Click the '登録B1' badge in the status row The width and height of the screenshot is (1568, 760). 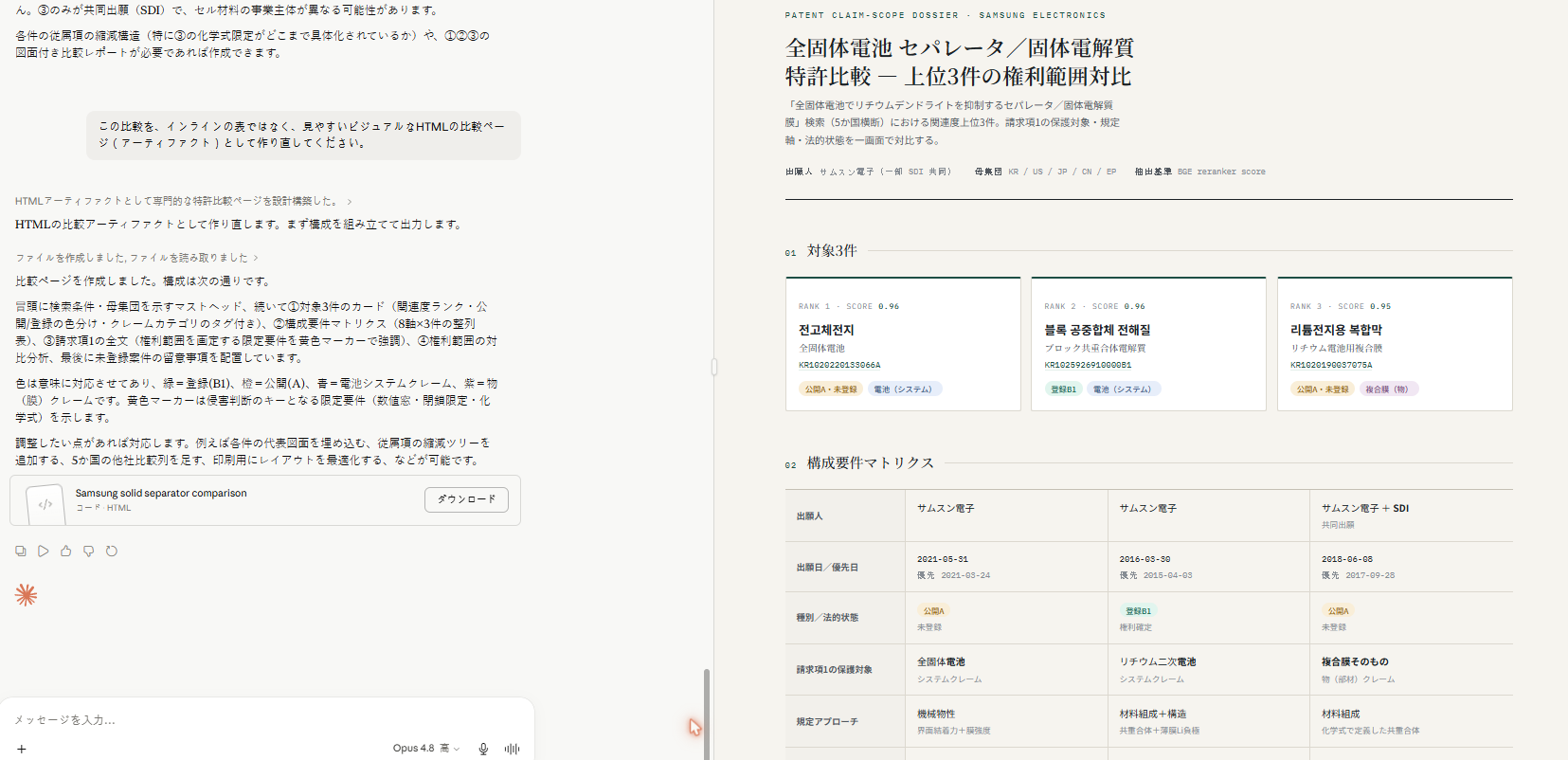[1138, 611]
